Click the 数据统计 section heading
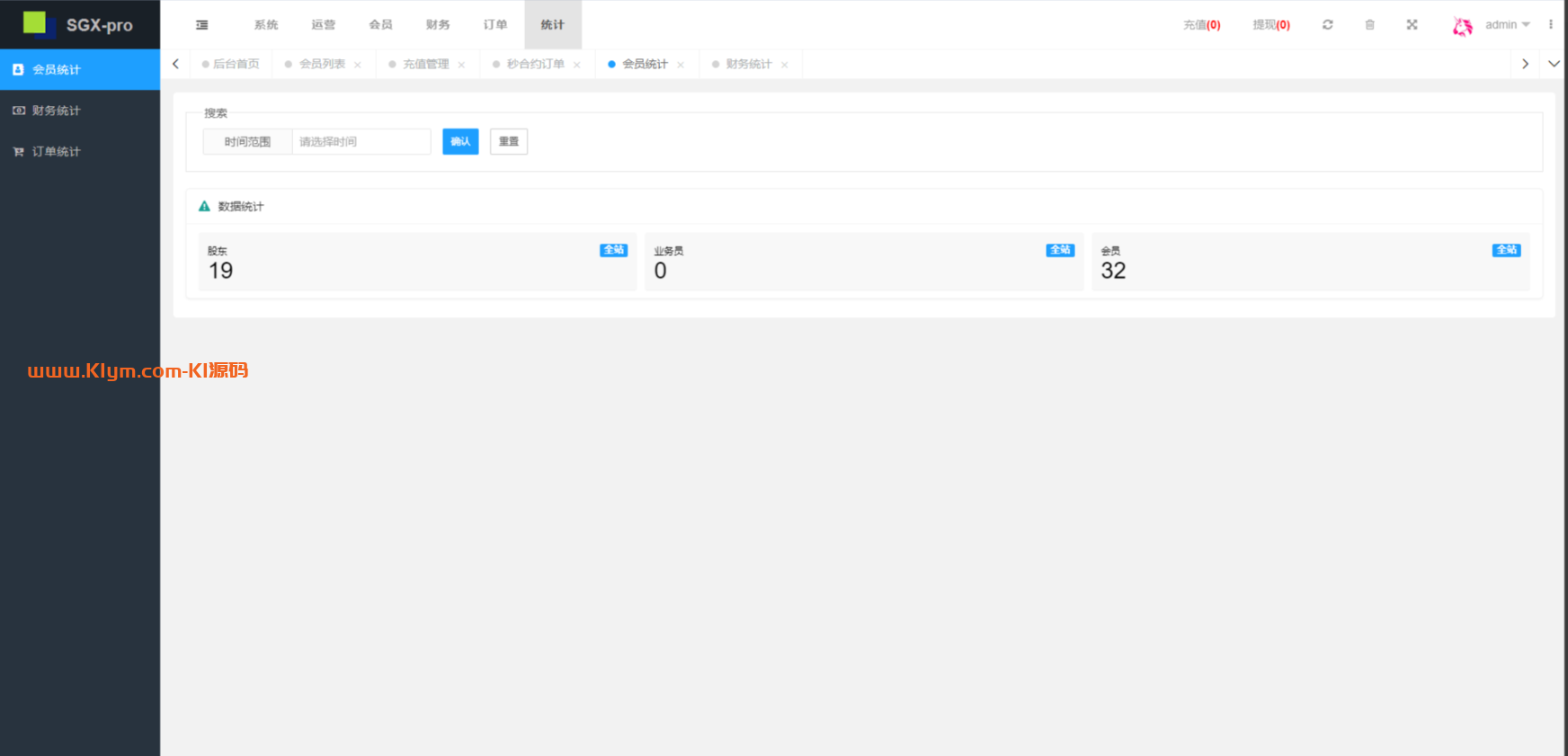This screenshot has height=756, width=1568. pos(241,207)
